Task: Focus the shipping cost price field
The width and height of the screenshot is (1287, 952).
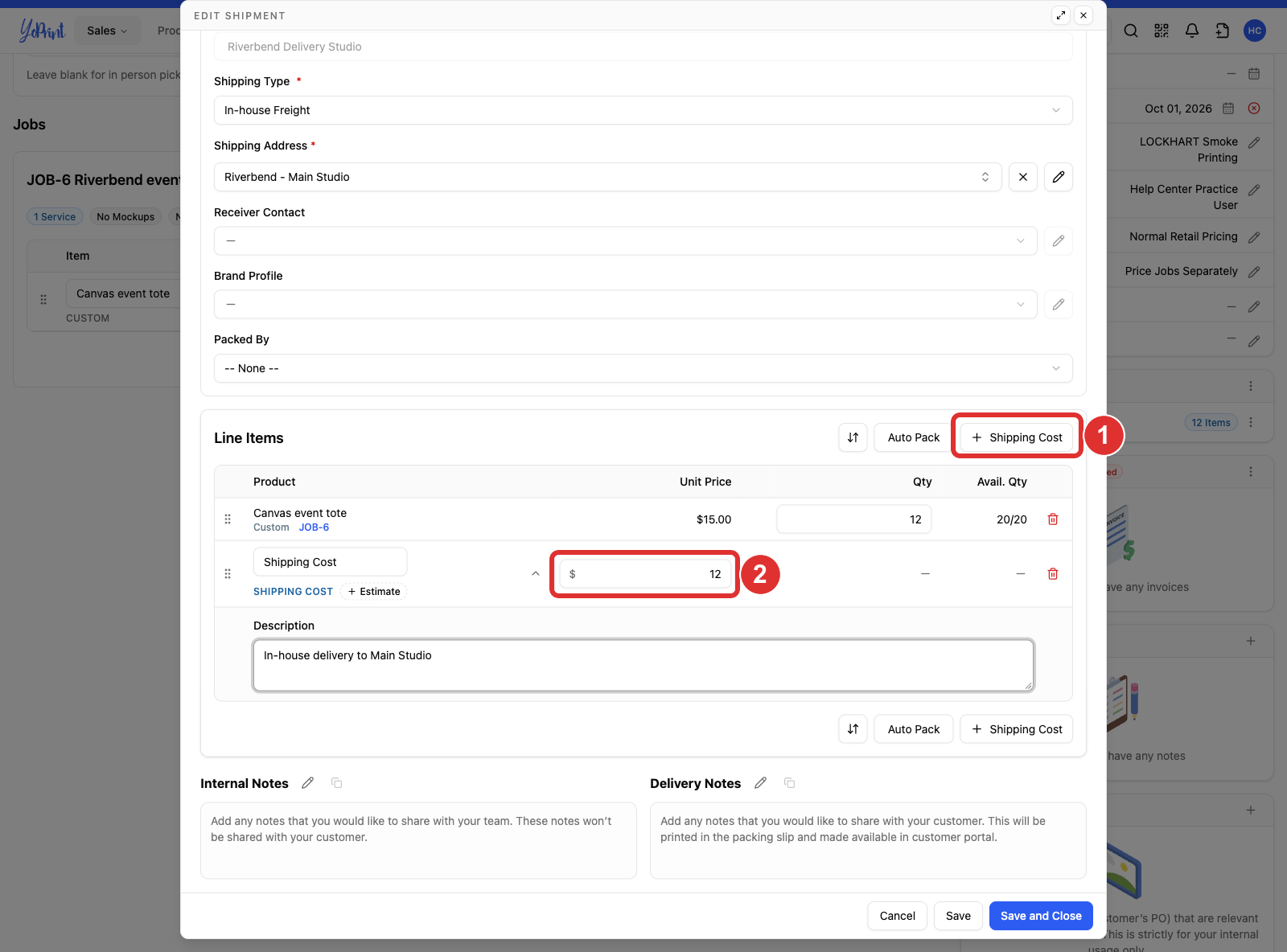Action: 645,574
